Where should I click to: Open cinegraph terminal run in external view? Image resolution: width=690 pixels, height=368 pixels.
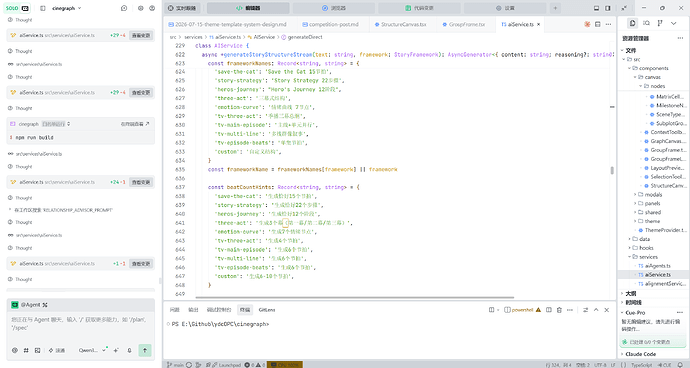(x=135, y=124)
